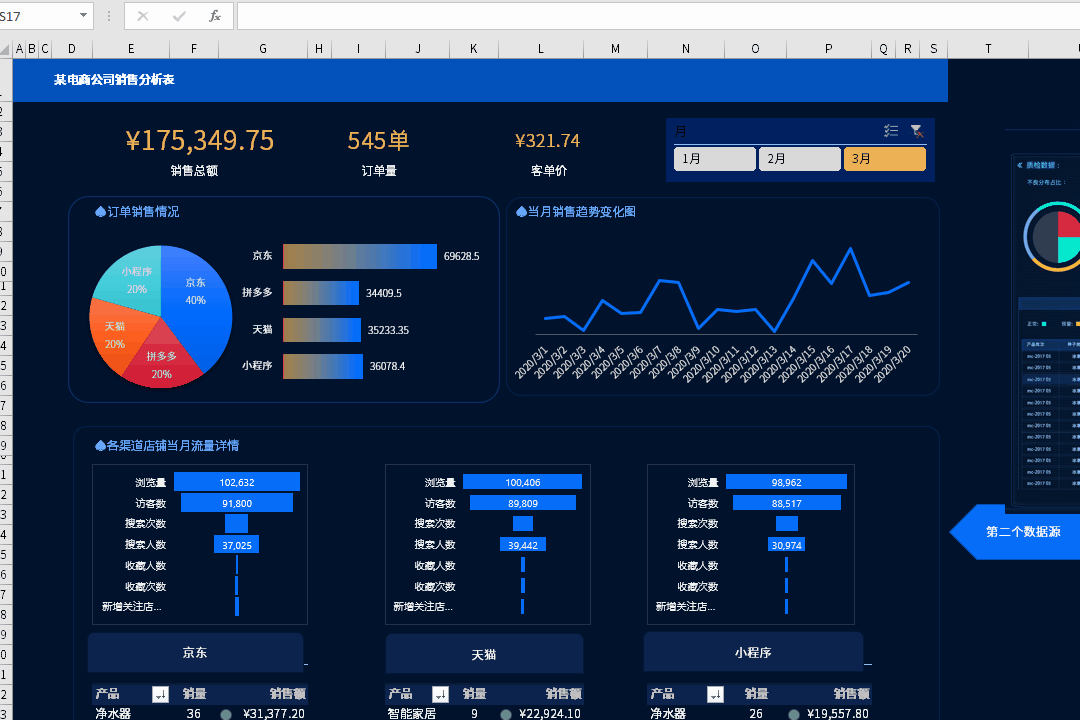Open the 小程序 product filter dropdown

(716, 694)
